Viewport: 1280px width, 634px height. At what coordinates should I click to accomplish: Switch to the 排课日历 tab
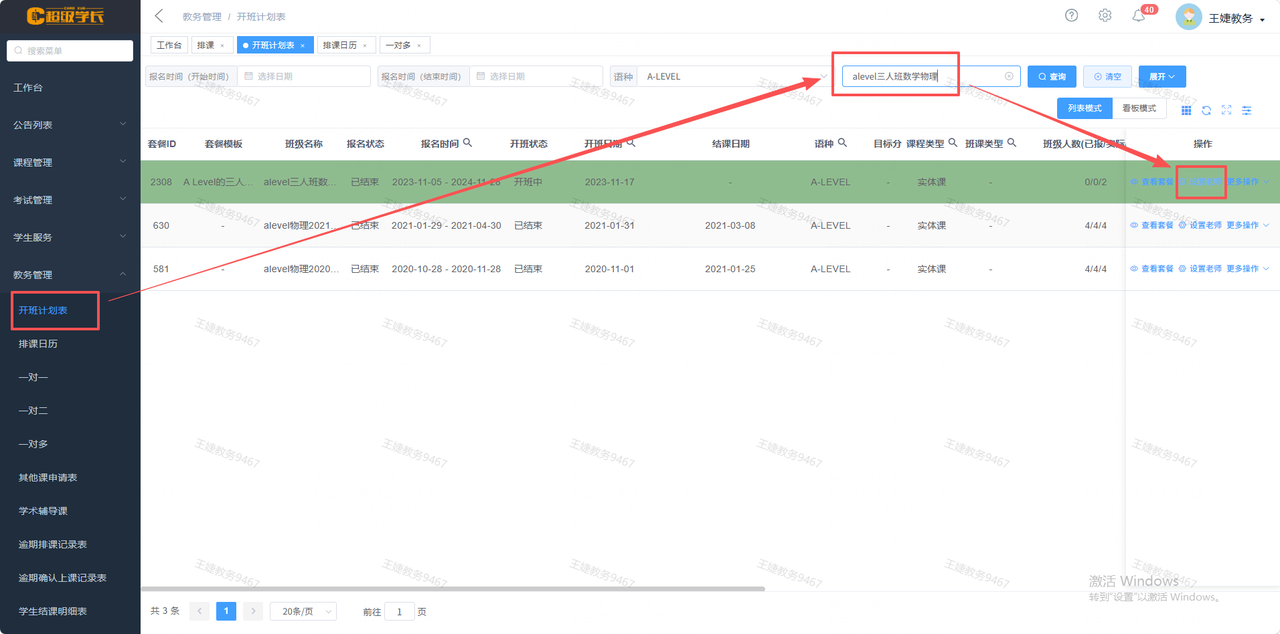(x=340, y=45)
